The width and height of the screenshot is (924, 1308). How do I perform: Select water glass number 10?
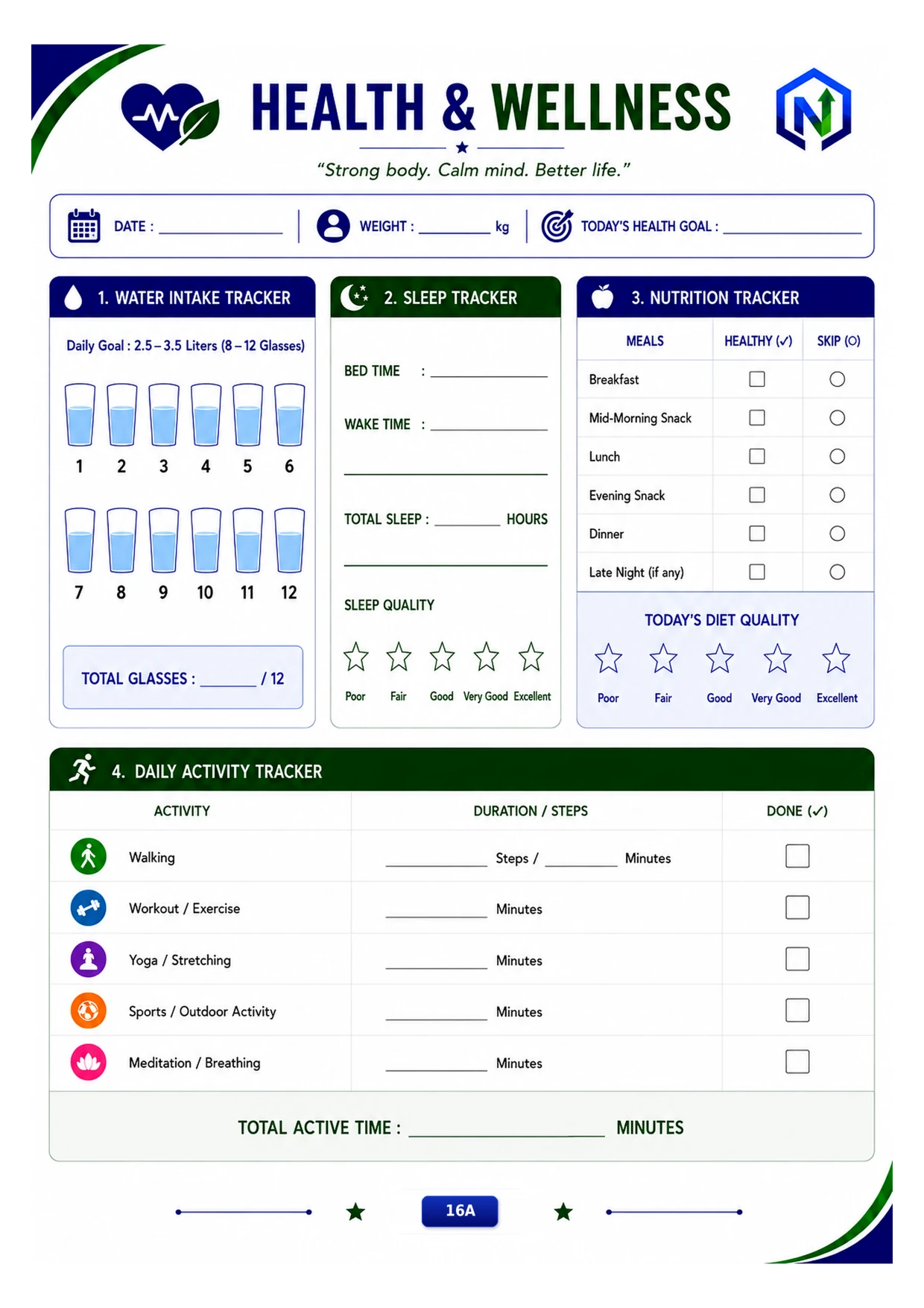[x=206, y=540]
